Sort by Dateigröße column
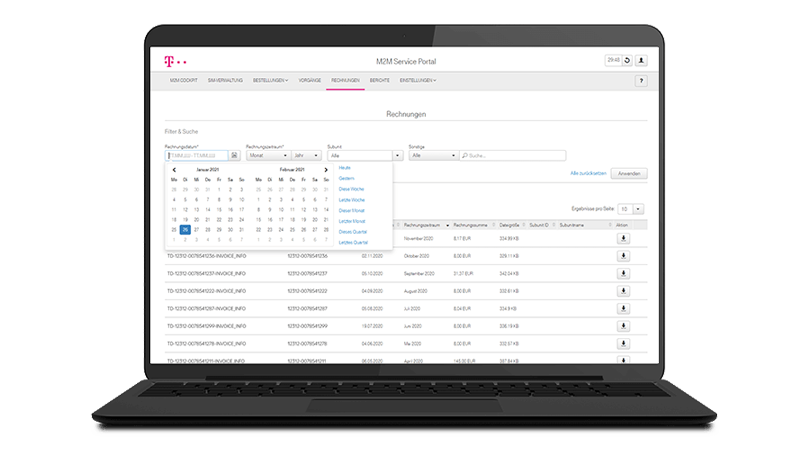810x450 pixels. (x=512, y=225)
